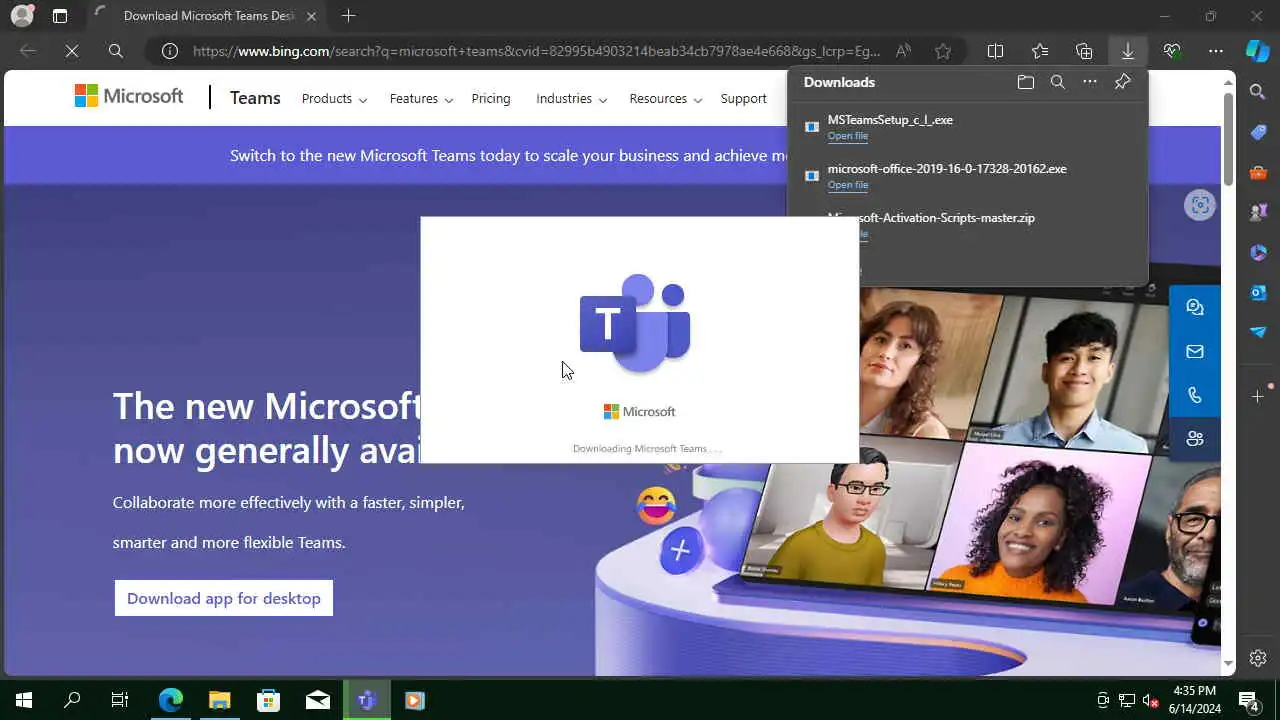Open sidebar settings gear icon

1258,658
